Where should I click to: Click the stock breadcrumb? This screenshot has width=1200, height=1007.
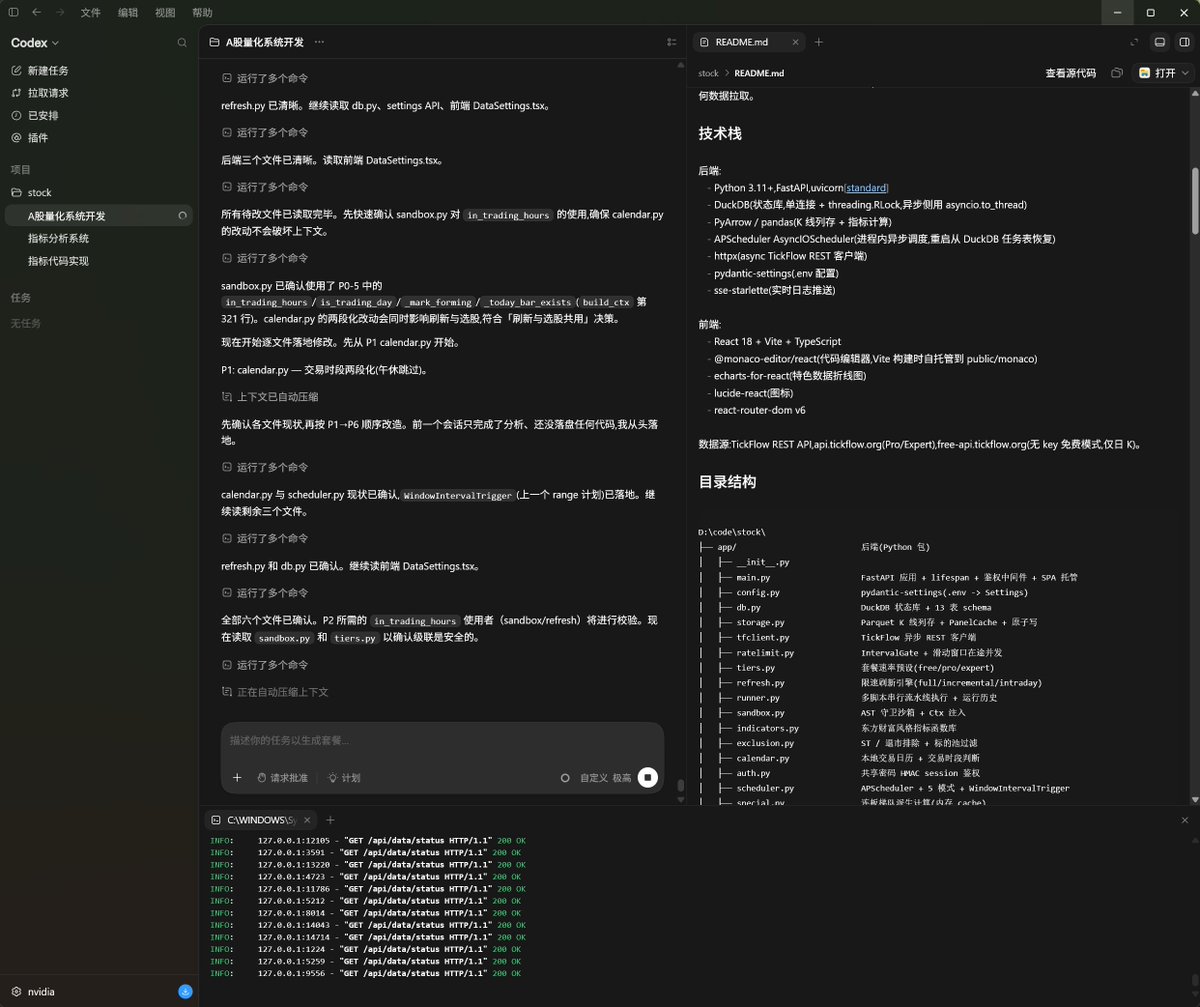(x=708, y=73)
